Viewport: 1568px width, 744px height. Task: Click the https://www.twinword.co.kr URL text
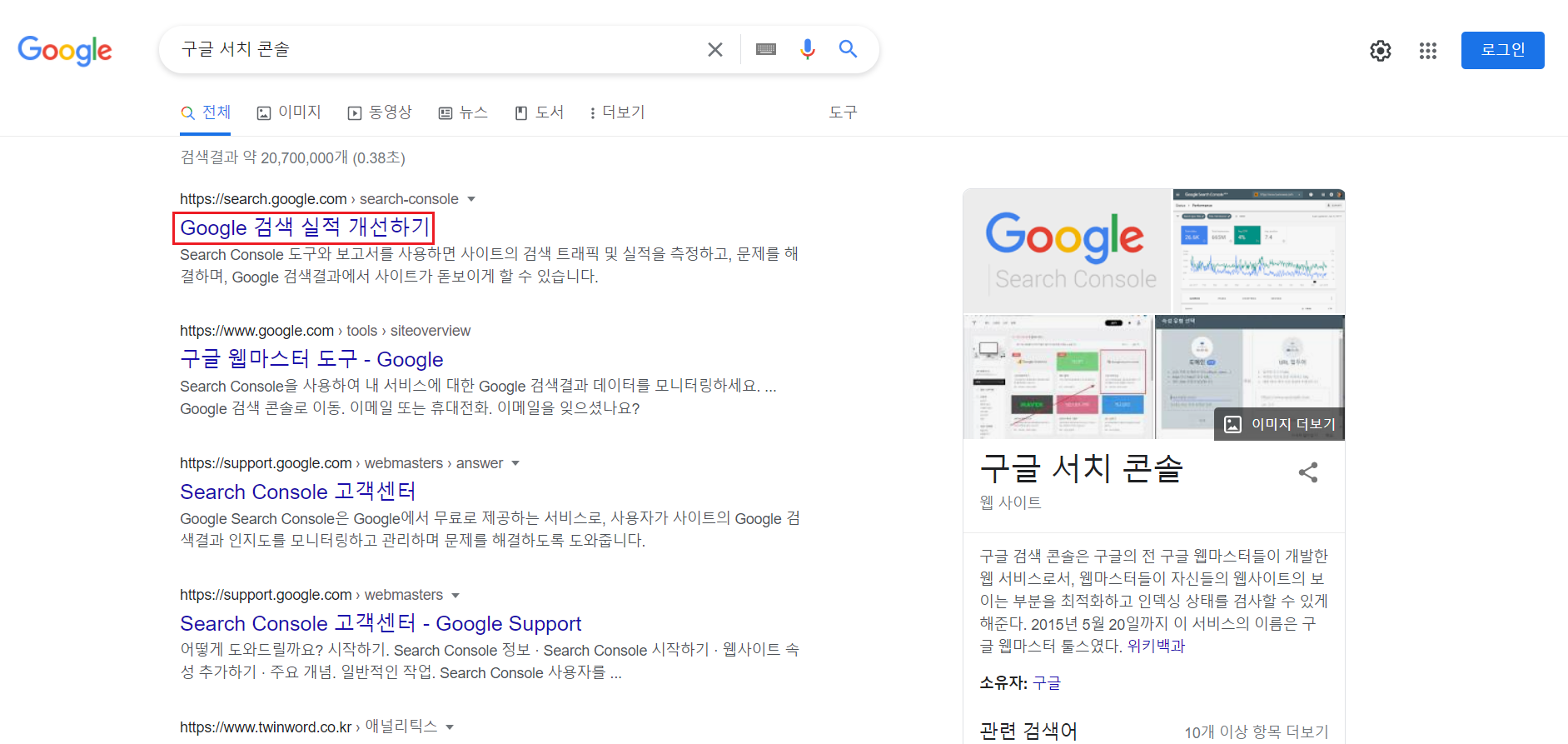tap(266, 727)
